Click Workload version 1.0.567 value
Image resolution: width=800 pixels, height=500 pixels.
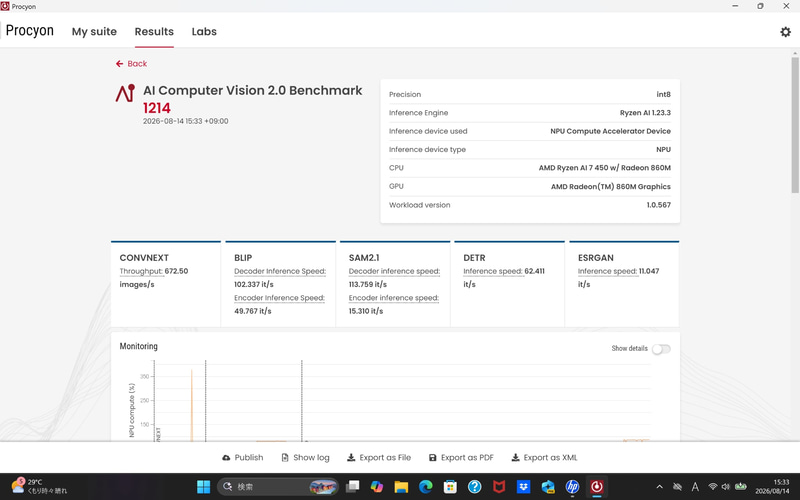pyautogui.click(x=659, y=205)
